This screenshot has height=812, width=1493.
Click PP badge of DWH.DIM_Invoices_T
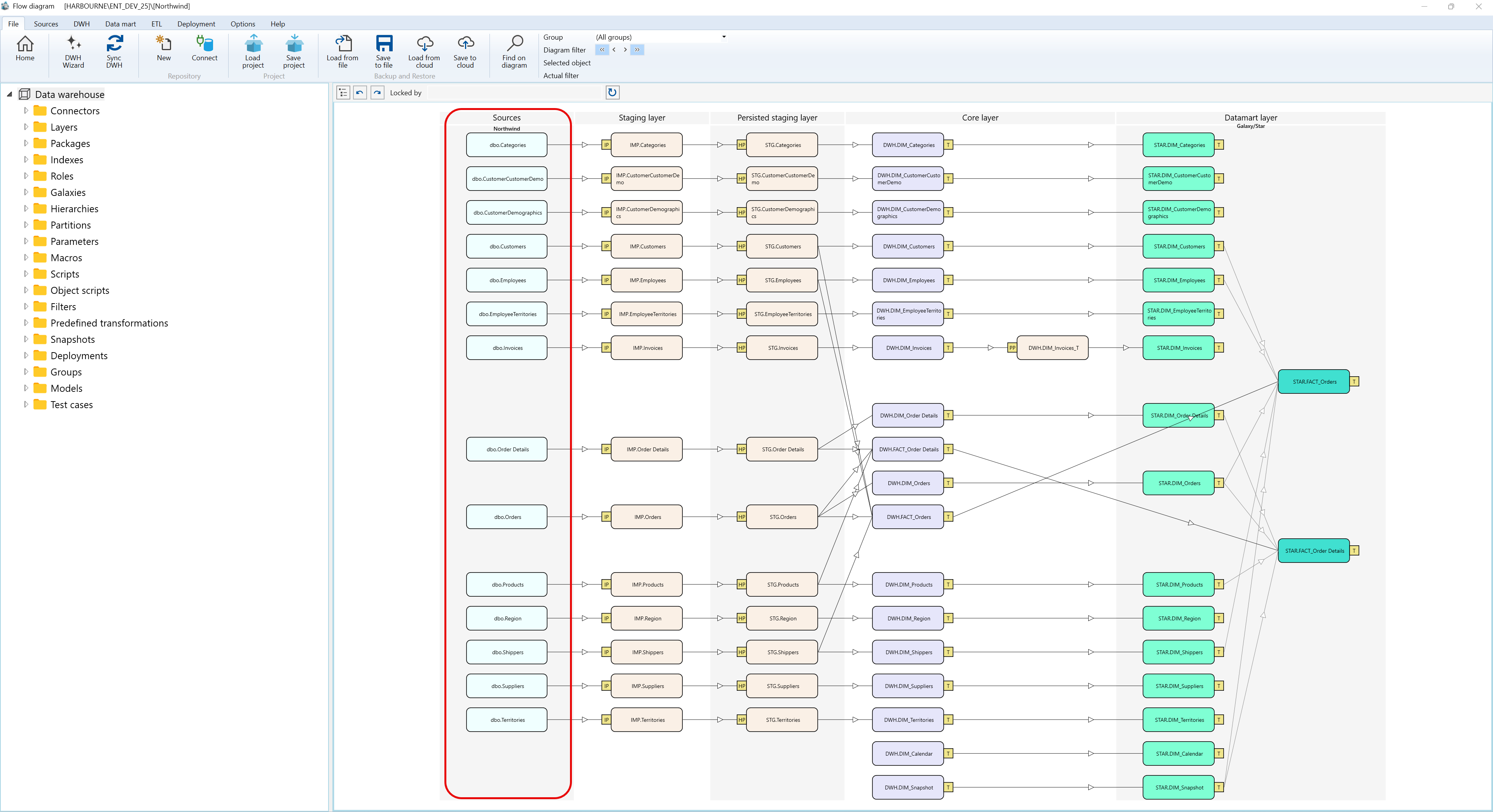(1012, 348)
